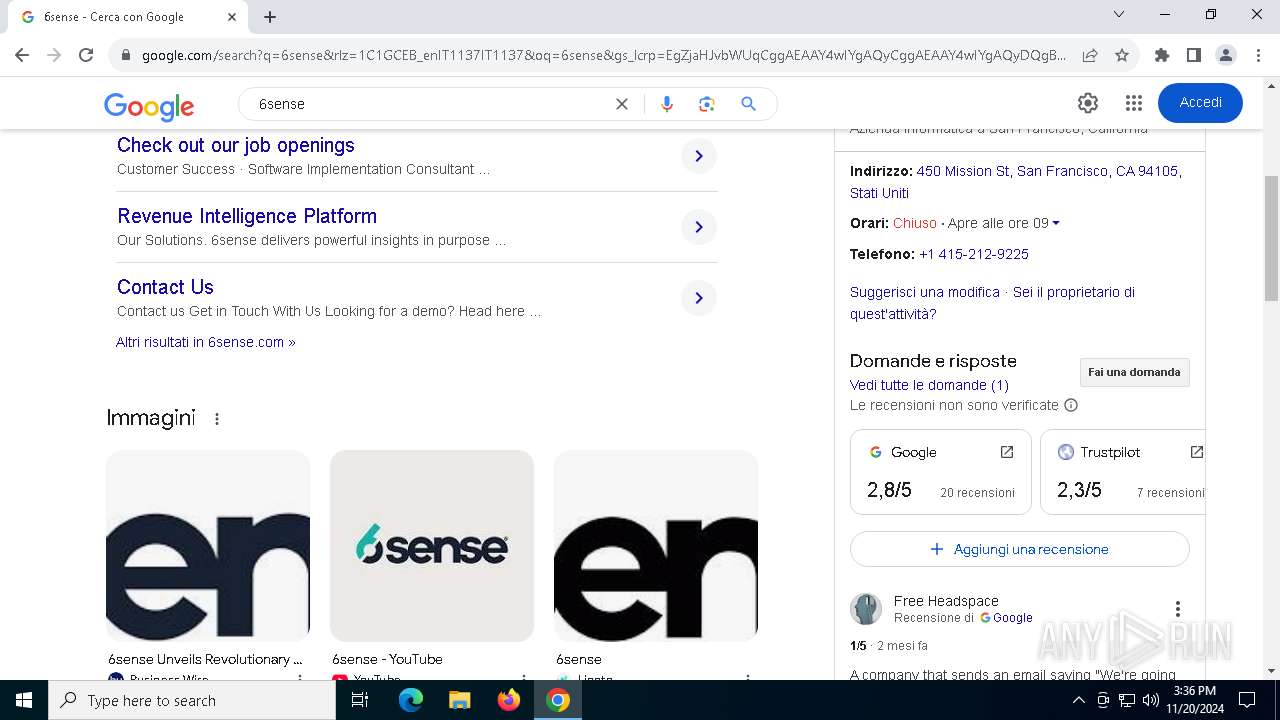The width and height of the screenshot is (1280, 720).
Task: Click Accedi sign-in button
Action: pos(1200,103)
